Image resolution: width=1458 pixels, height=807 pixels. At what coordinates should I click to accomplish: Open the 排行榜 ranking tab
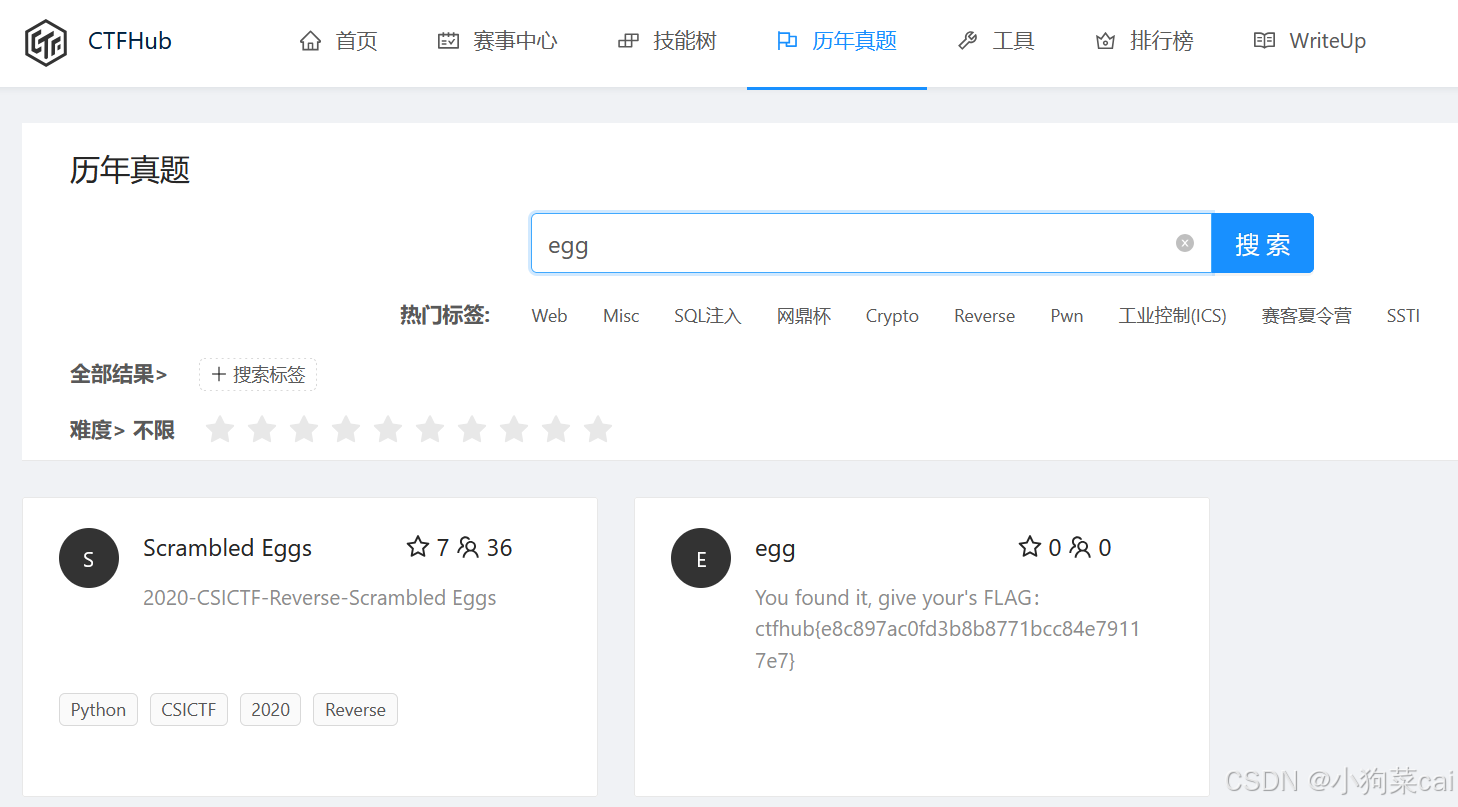pyautogui.click(x=1144, y=41)
